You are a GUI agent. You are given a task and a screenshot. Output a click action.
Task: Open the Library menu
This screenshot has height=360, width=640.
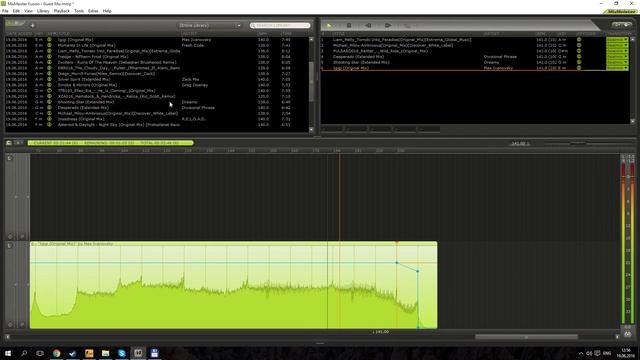click(43, 11)
